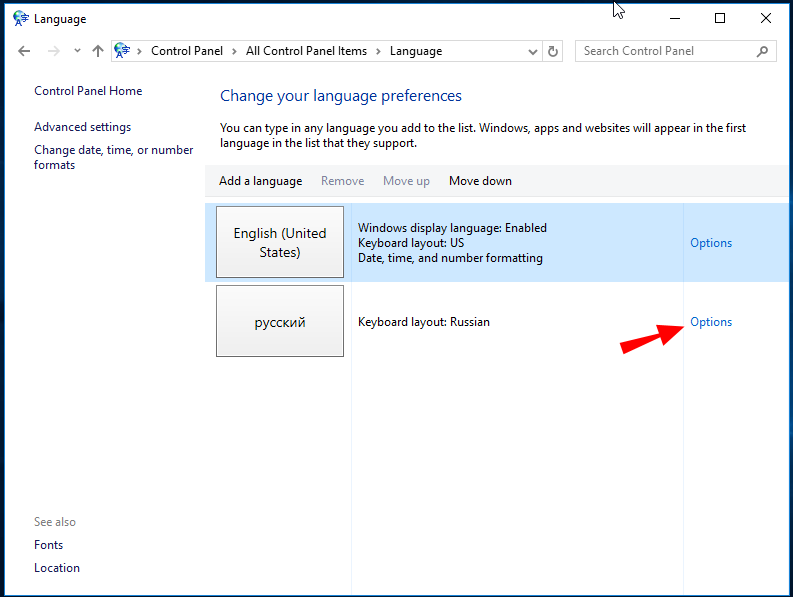
Task: Select the Language breadcrumb segment
Action: (x=416, y=51)
